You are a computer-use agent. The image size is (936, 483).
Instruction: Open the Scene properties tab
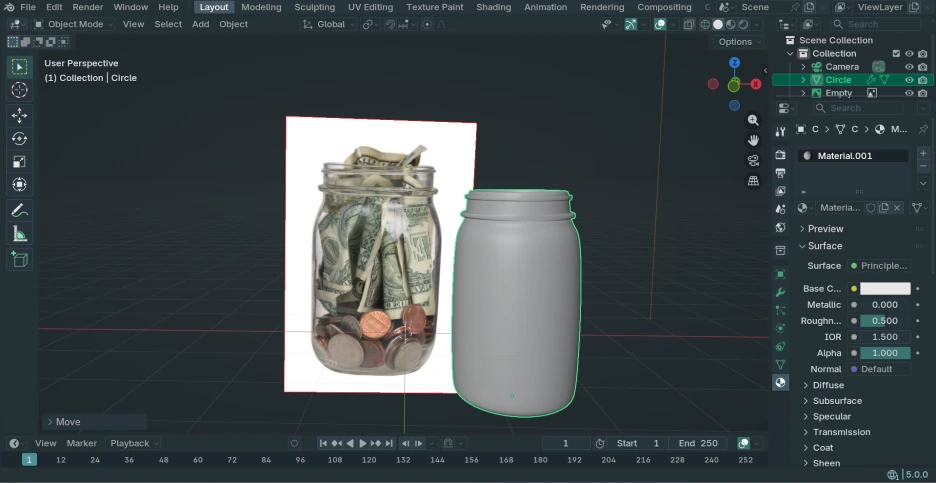pos(780,209)
